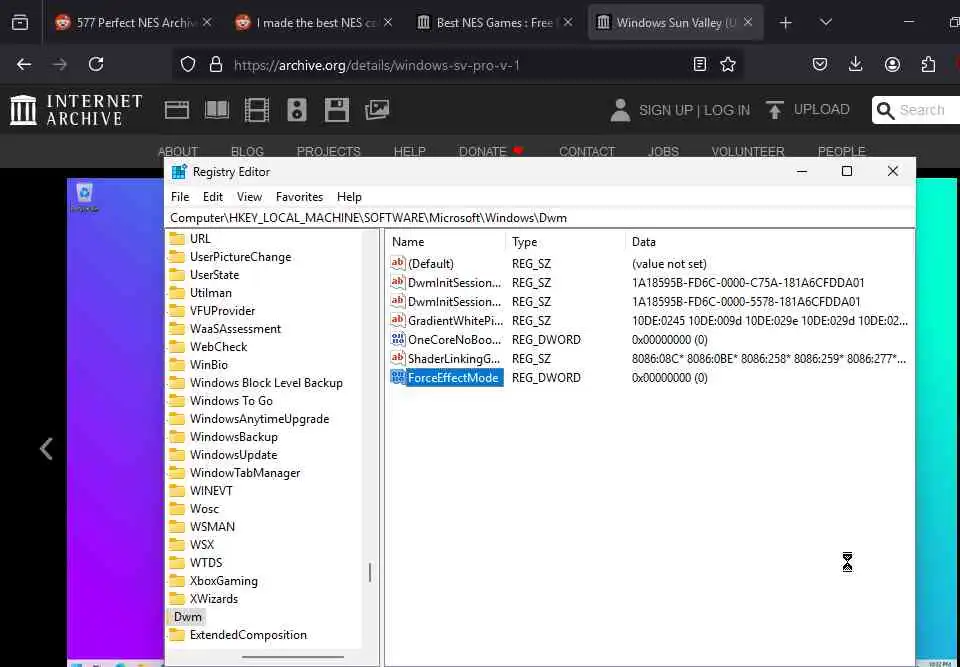Open Firefox recent browsing tab list icon
960x667 pixels.
coord(20,23)
